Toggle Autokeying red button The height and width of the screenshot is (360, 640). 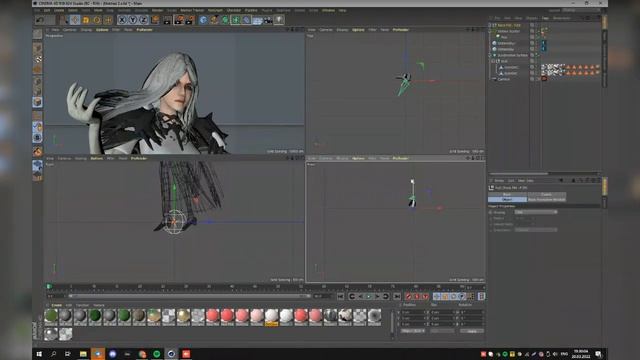(417, 296)
